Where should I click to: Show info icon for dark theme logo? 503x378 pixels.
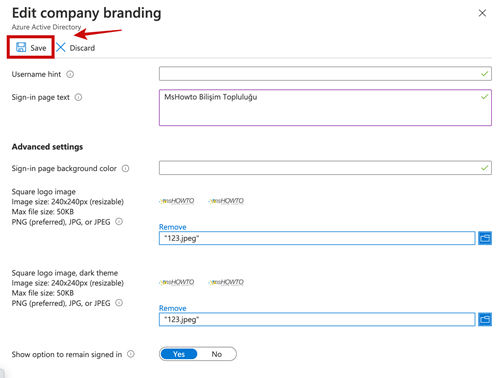click(119, 303)
